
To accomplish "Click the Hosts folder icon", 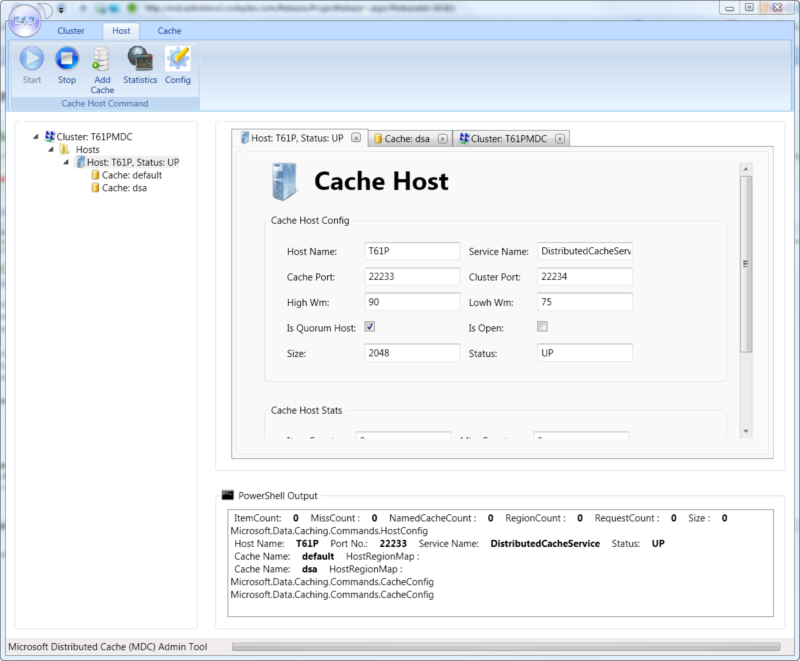I will [64, 149].
